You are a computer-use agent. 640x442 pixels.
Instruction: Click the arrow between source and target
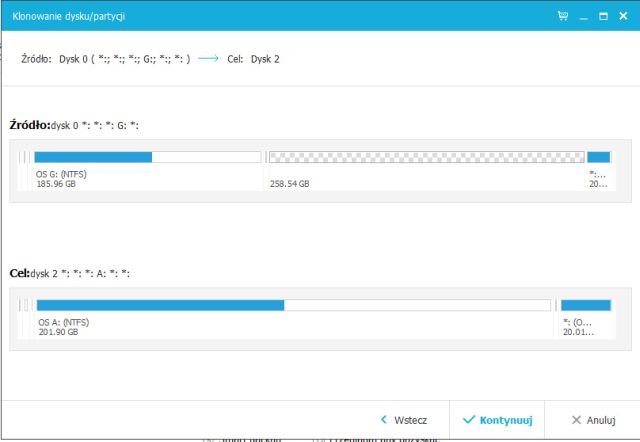212,59
